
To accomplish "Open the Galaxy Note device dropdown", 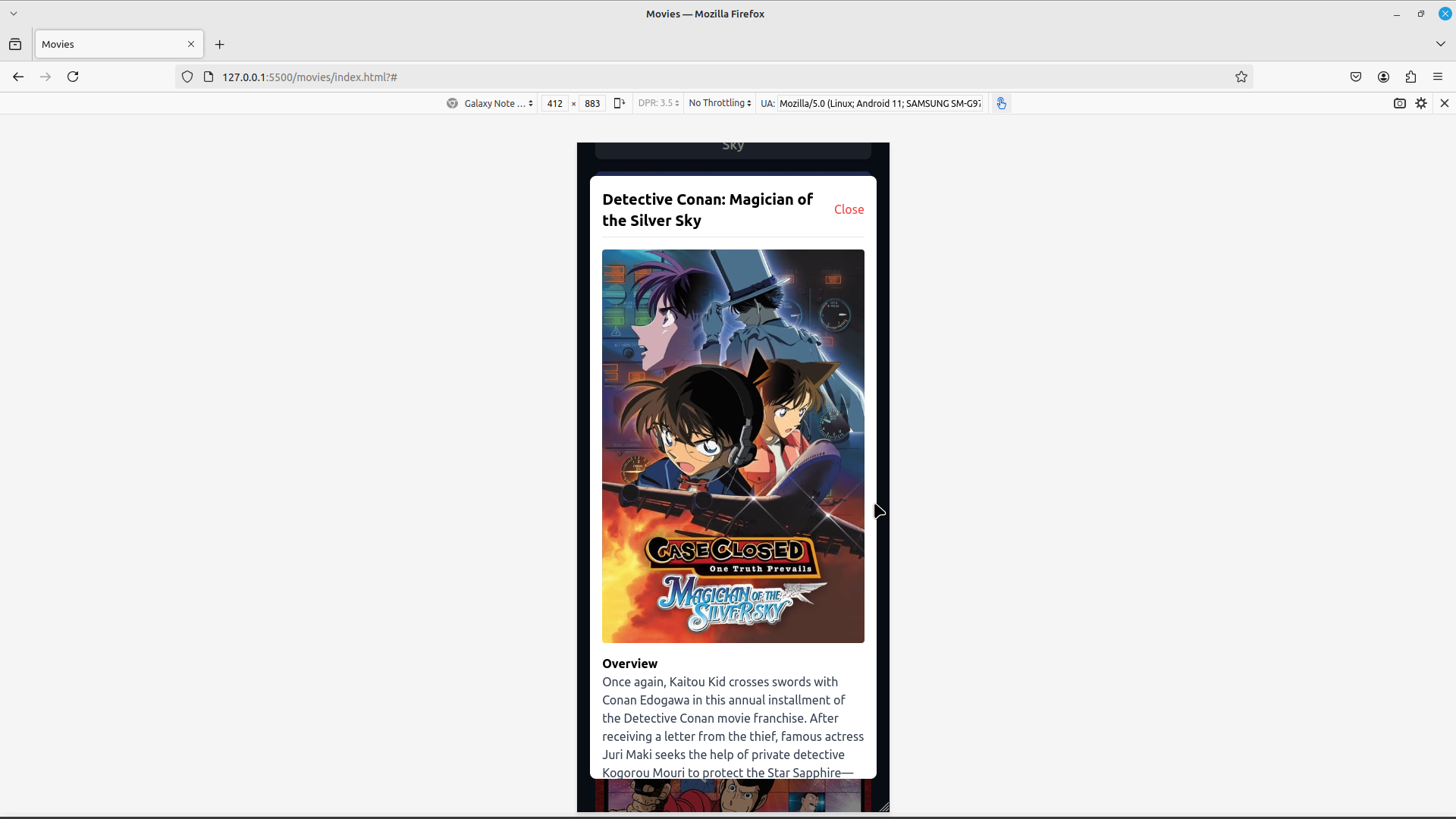I will (491, 103).
